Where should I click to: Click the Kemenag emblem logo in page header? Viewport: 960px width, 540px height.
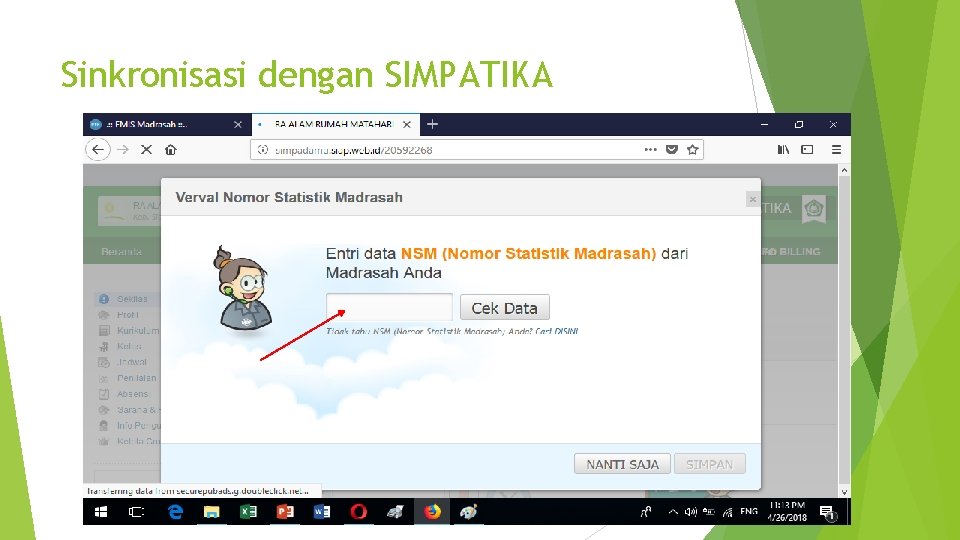click(x=814, y=209)
